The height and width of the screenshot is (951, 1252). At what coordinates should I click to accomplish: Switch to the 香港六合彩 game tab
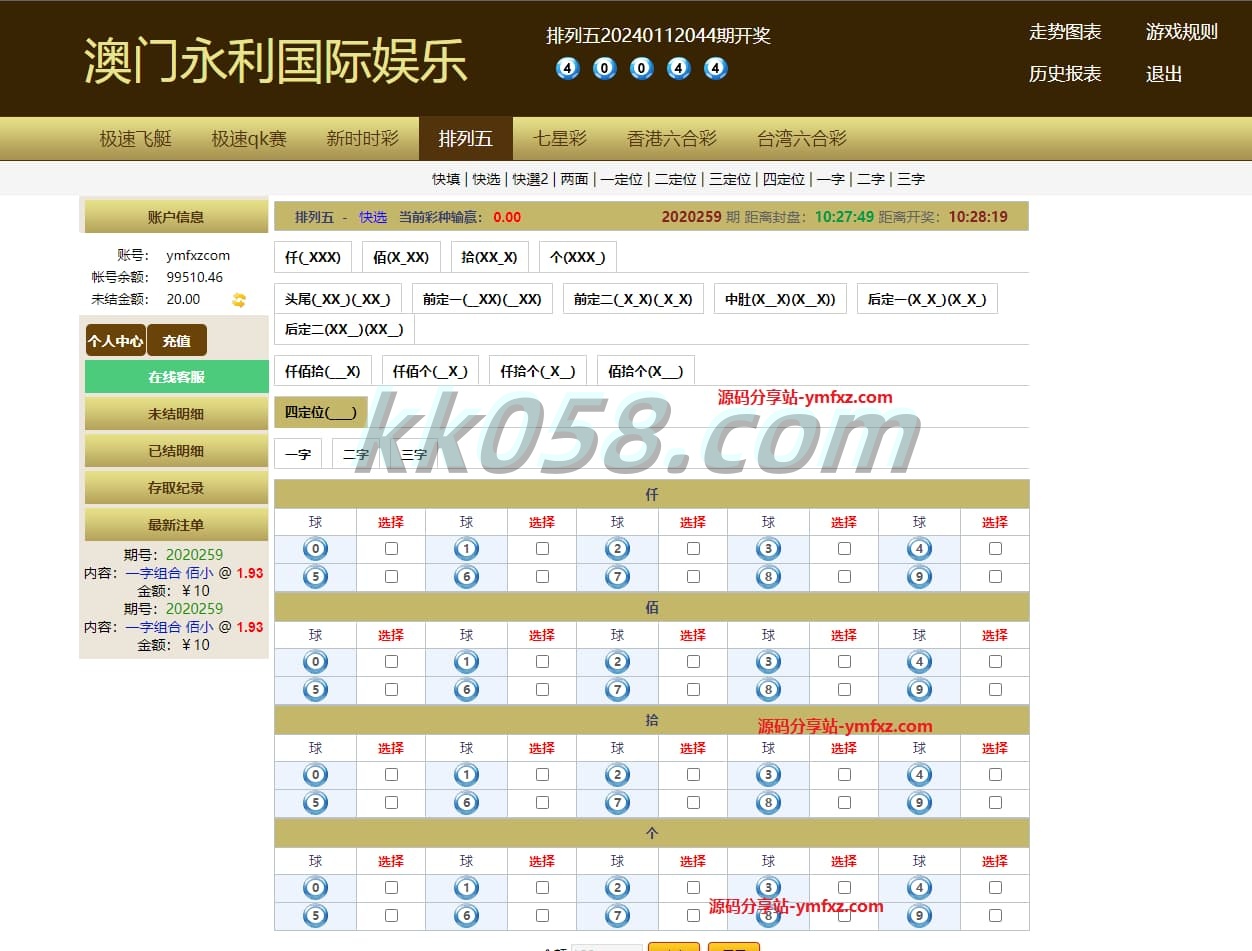(x=672, y=139)
